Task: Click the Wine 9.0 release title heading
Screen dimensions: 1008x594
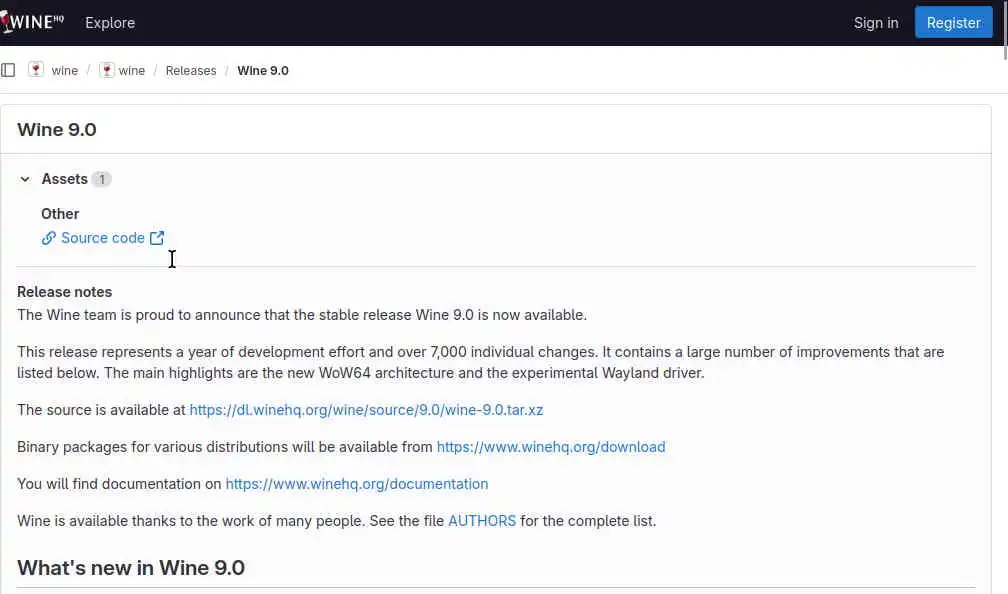Action: (x=57, y=129)
